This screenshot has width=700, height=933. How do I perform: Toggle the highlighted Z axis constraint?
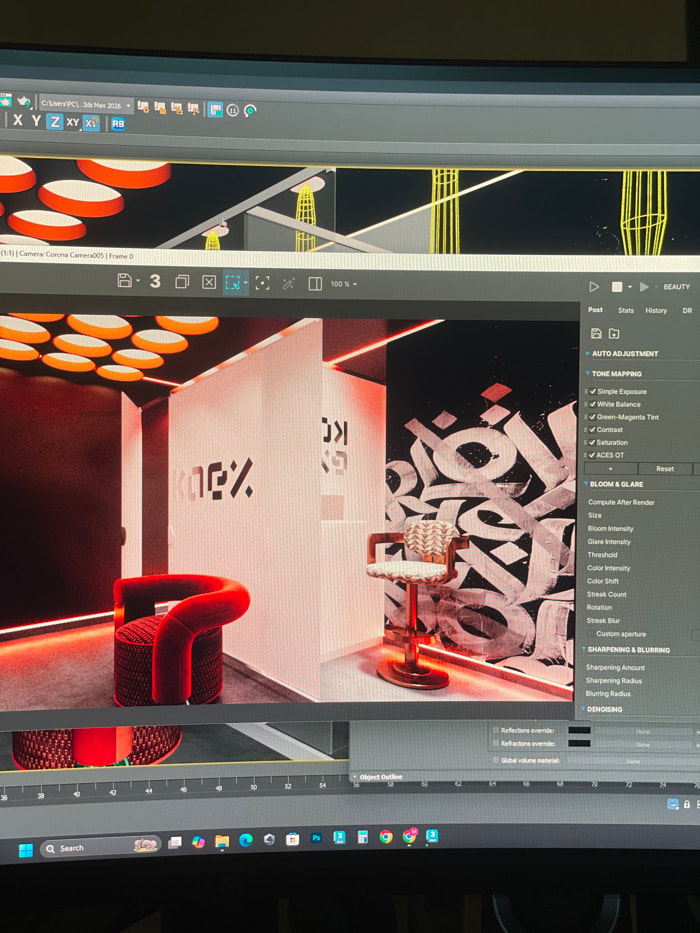click(55, 121)
